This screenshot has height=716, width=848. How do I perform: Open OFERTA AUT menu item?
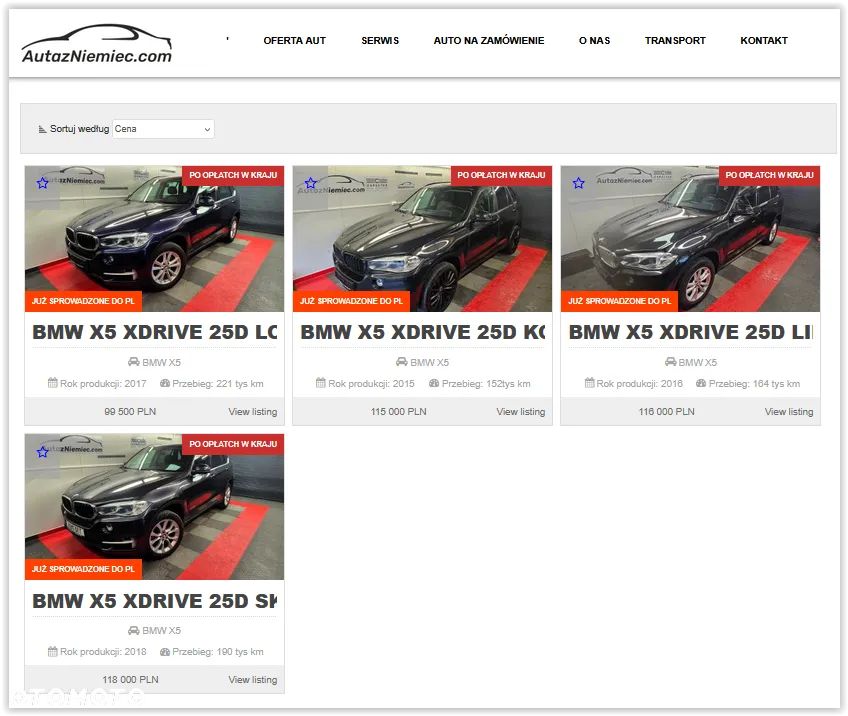coord(295,41)
